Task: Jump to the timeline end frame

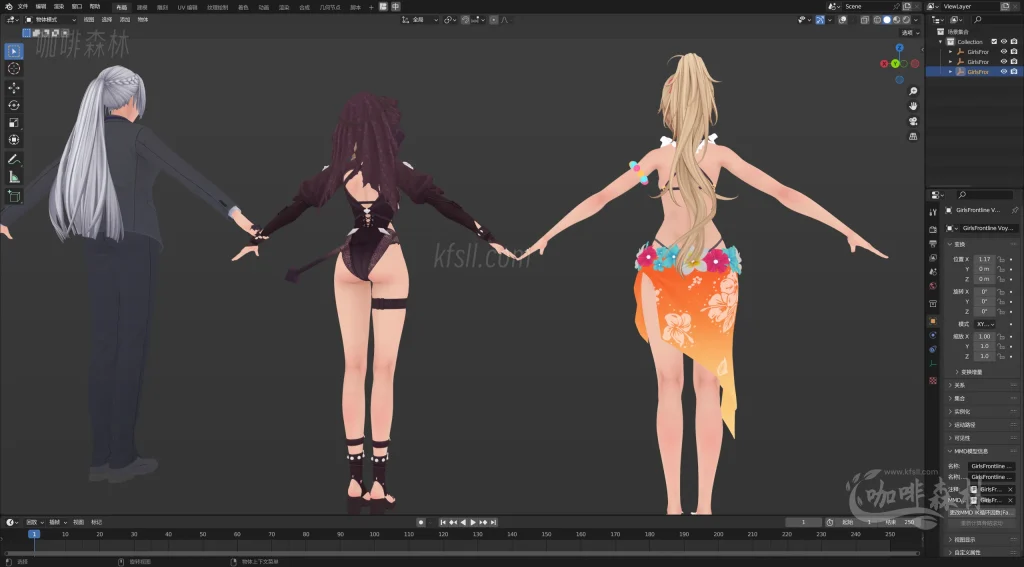Action: (494, 523)
